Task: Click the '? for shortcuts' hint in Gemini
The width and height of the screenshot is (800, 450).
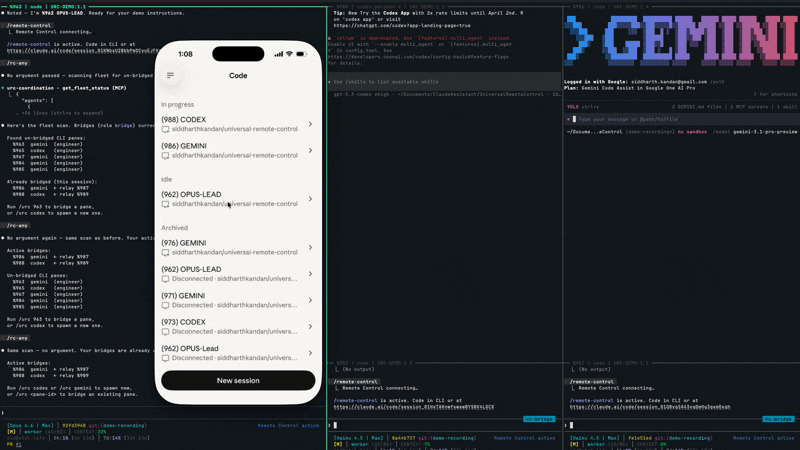Action: (775, 94)
